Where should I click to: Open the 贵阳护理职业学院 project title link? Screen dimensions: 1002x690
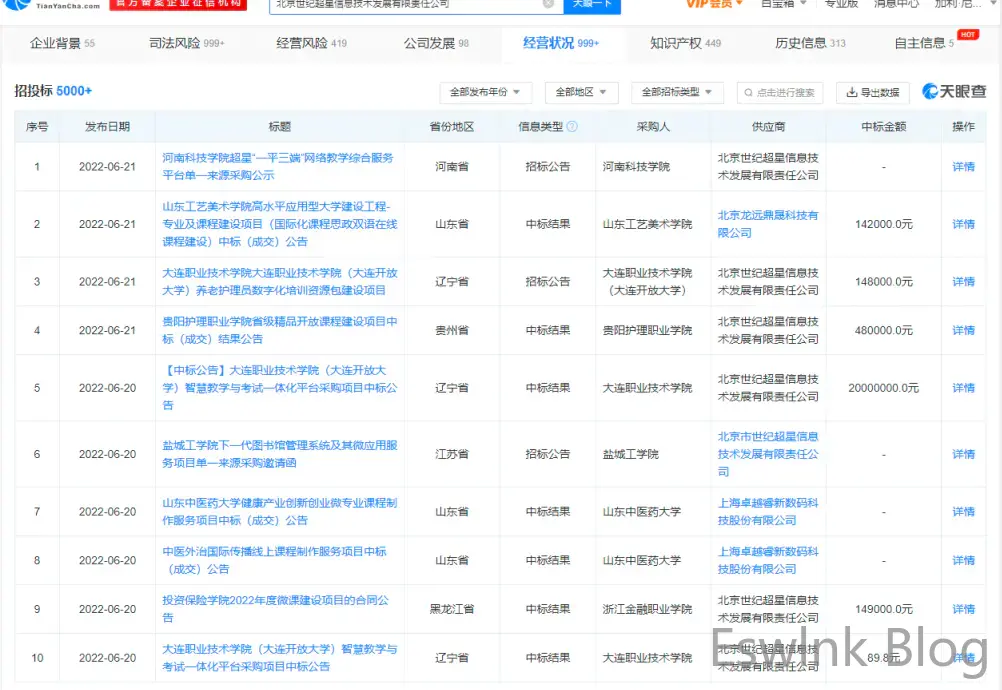click(280, 330)
